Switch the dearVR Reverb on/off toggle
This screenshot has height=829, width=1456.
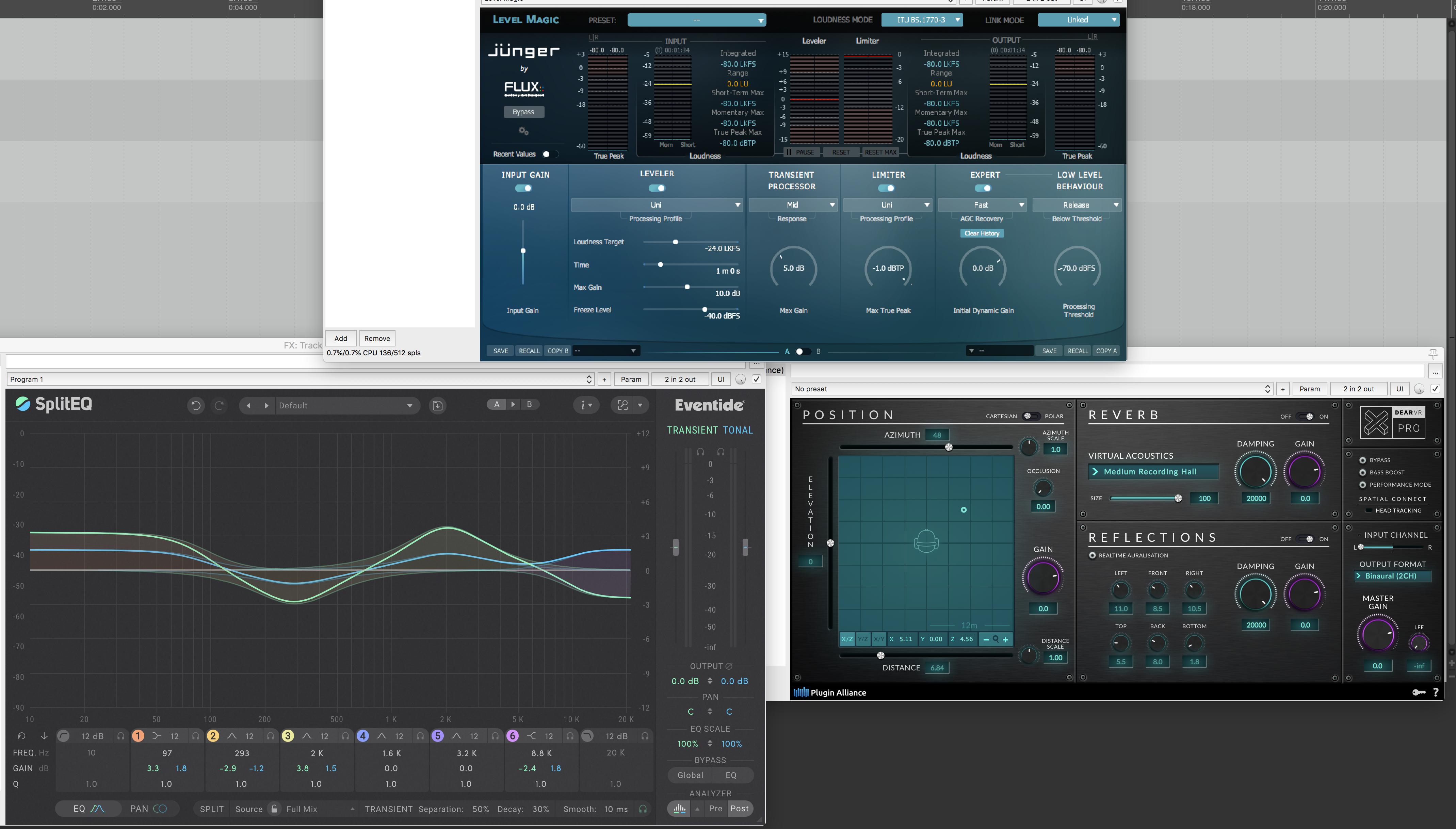pyautogui.click(x=1305, y=416)
